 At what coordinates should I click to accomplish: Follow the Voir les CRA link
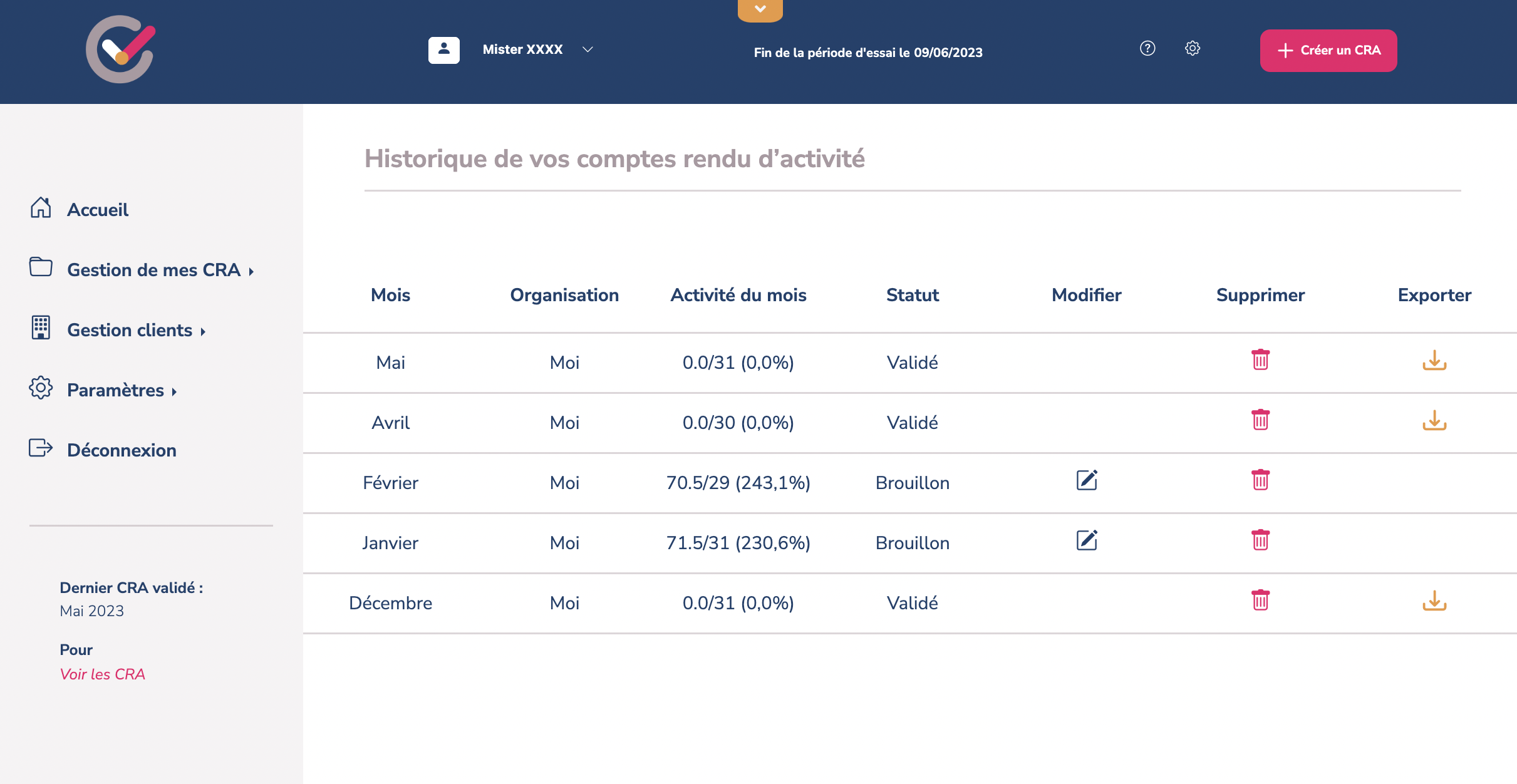(103, 674)
